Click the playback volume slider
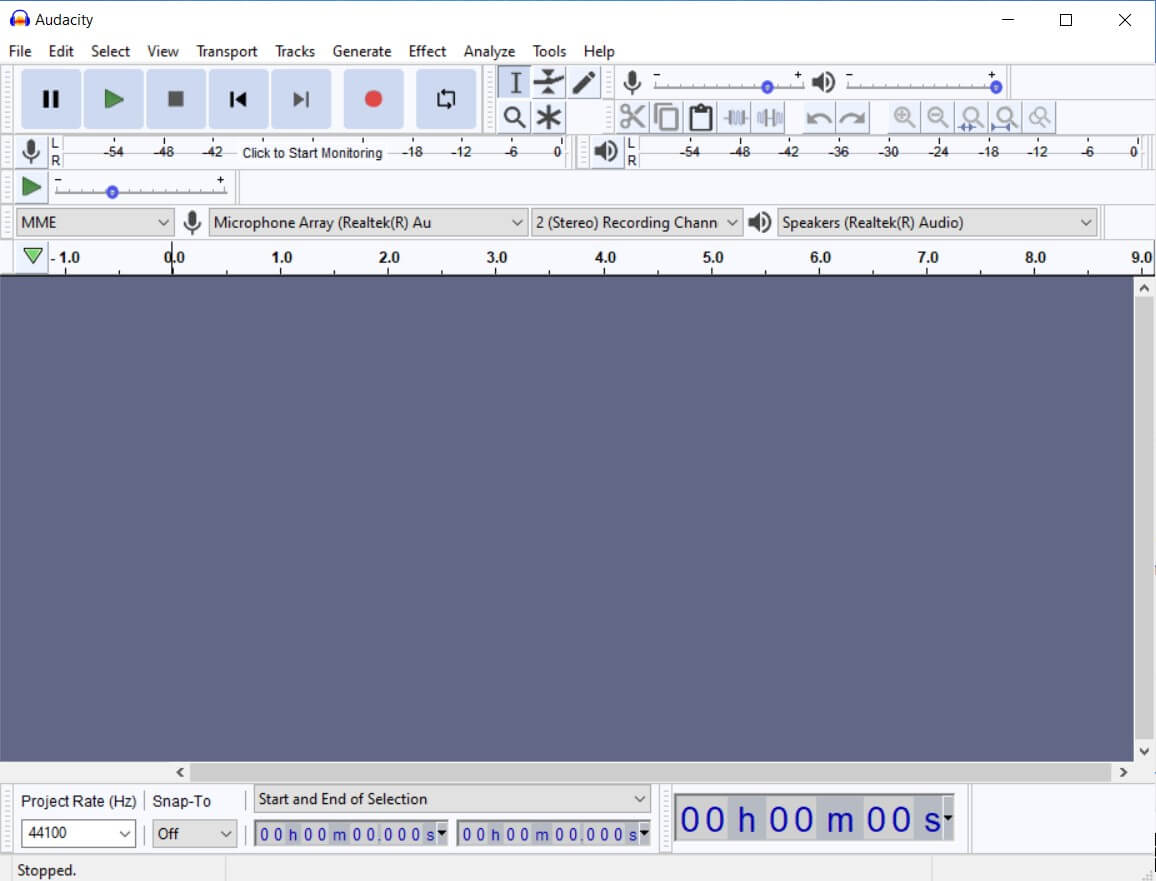Image resolution: width=1156 pixels, height=881 pixels. pyautogui.click(x=920, y=86)
